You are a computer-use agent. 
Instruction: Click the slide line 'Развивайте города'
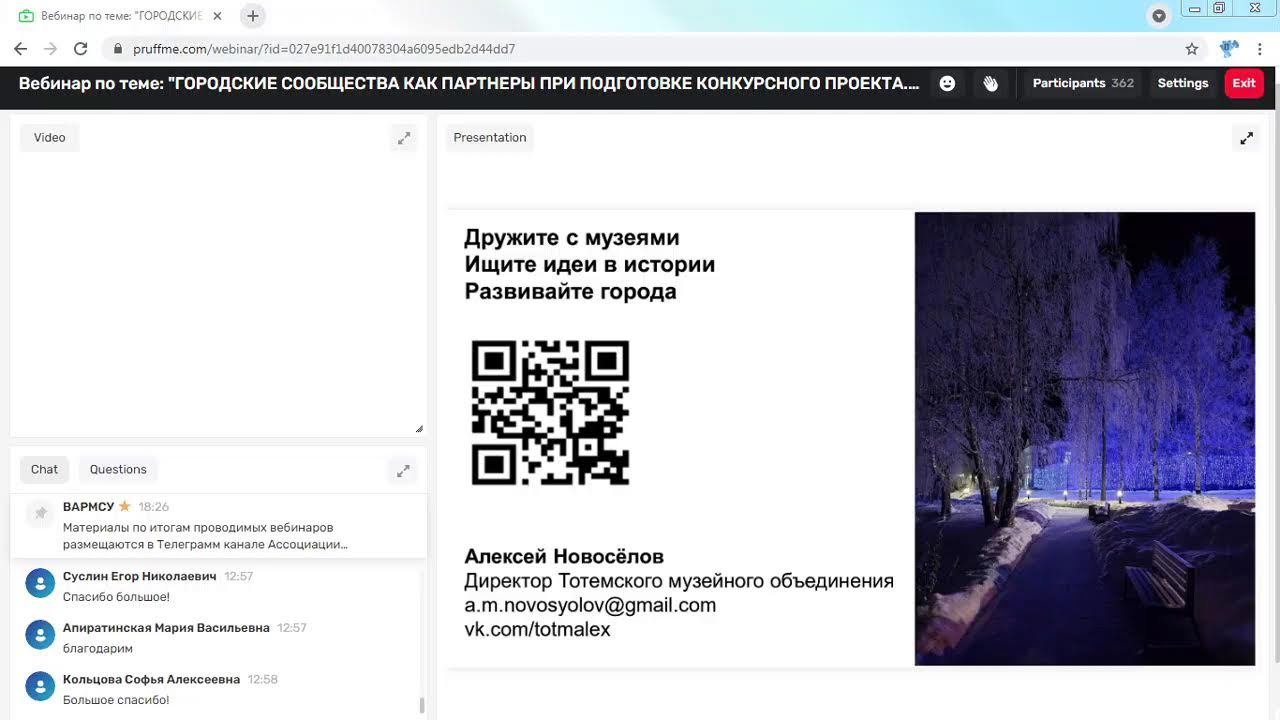click(x=570, y=292)
